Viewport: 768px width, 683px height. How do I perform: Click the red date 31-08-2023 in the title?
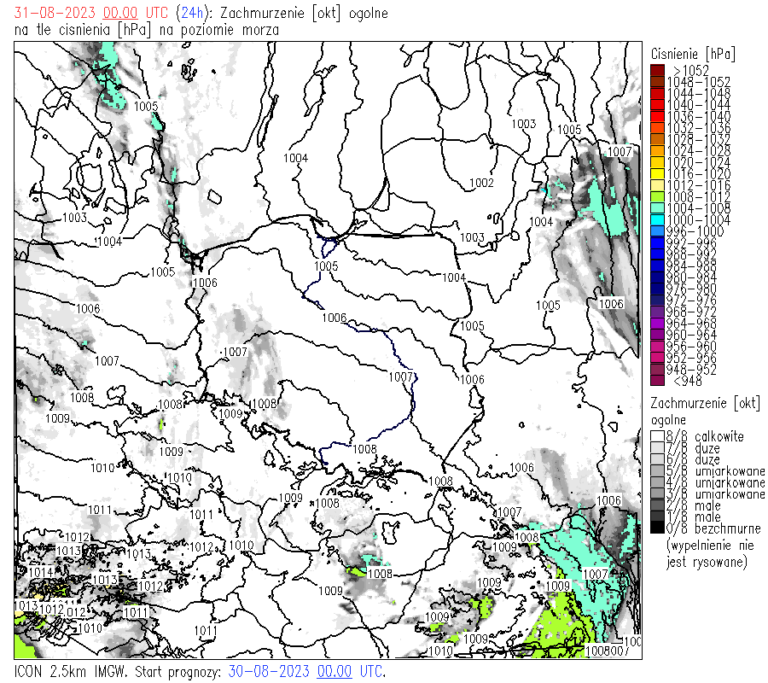click(x=56, y=13)
